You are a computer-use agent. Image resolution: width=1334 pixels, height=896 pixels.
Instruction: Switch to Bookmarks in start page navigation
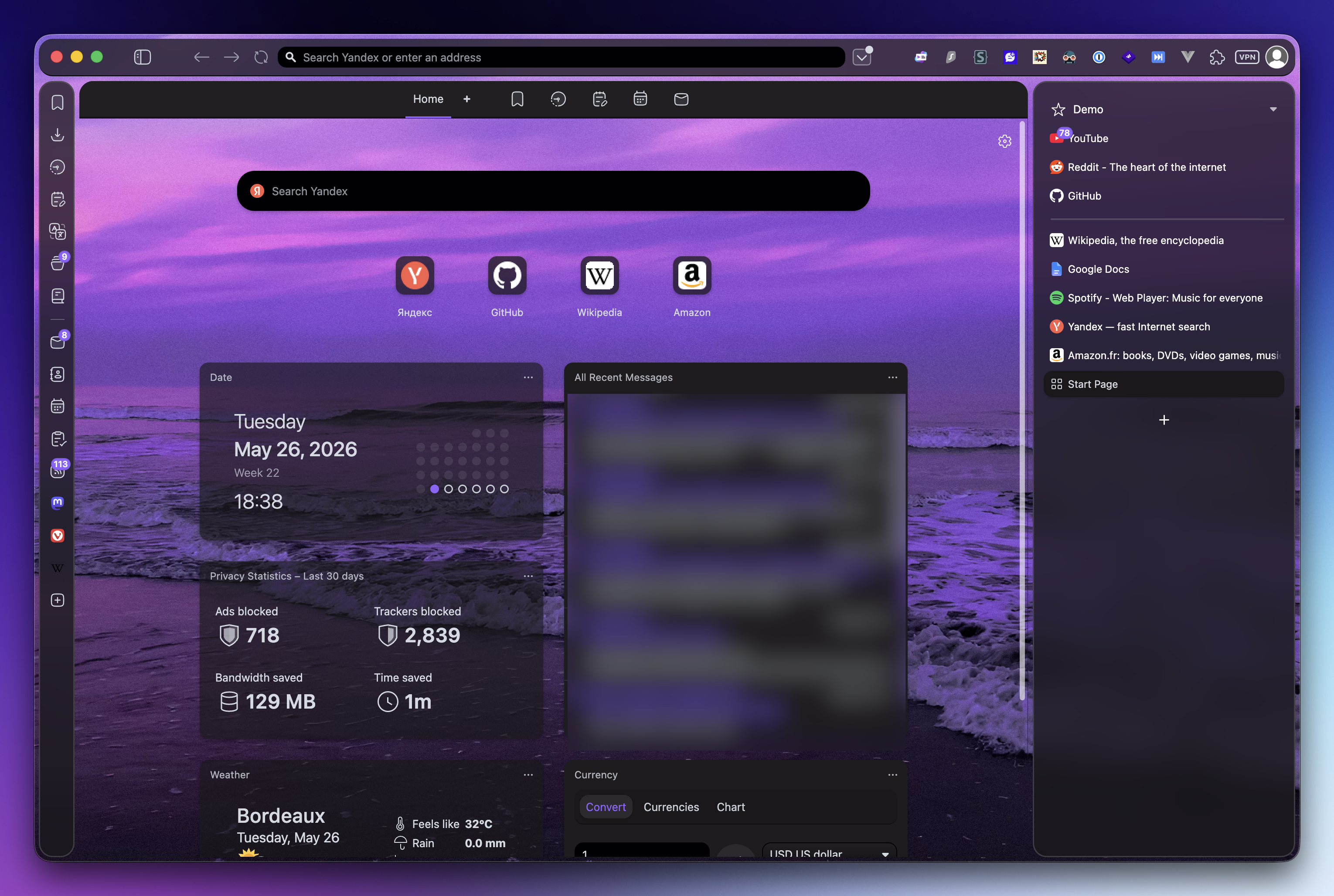pos(517,99)
